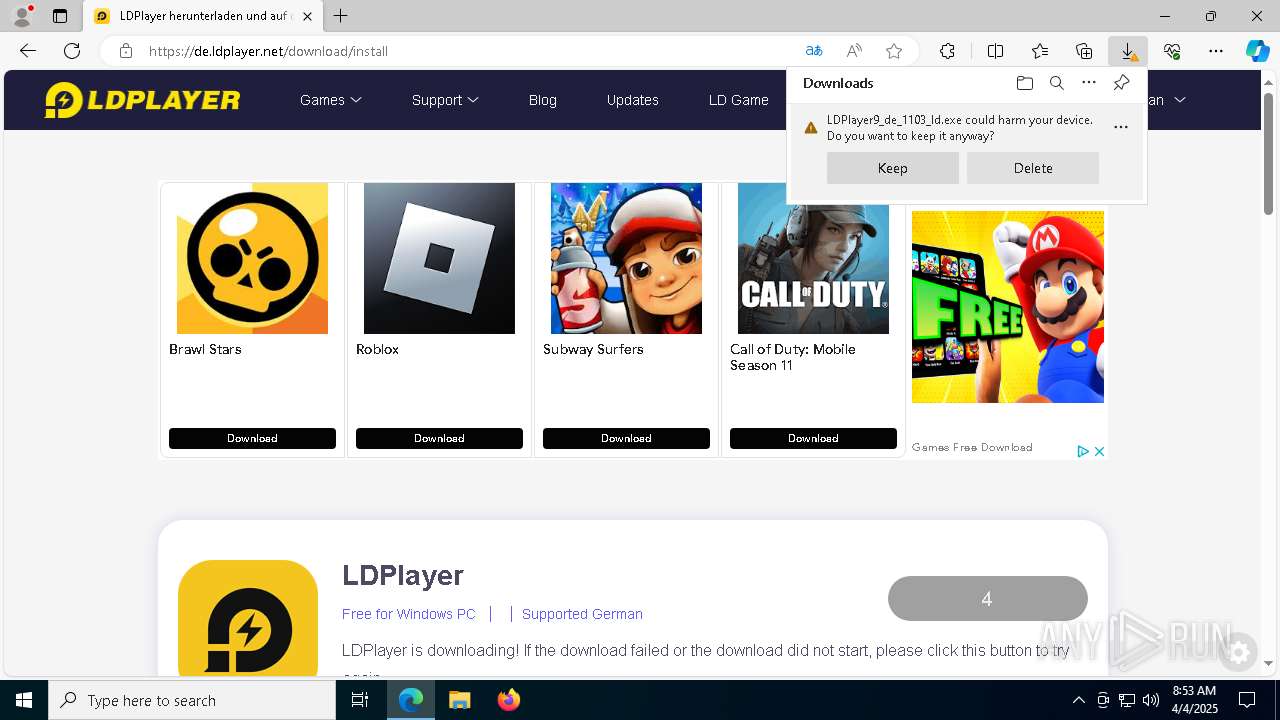
Task: Open Copilot sidebar icon
Action: (1257, 51)
